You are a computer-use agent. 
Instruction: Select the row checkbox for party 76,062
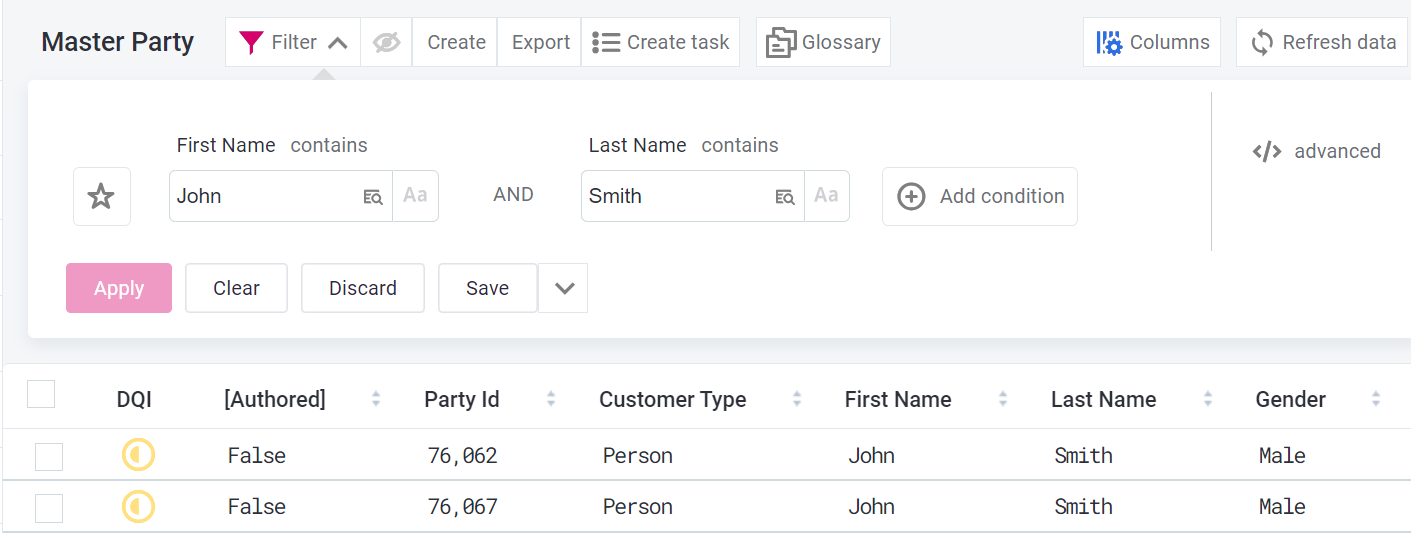[49, 457]
